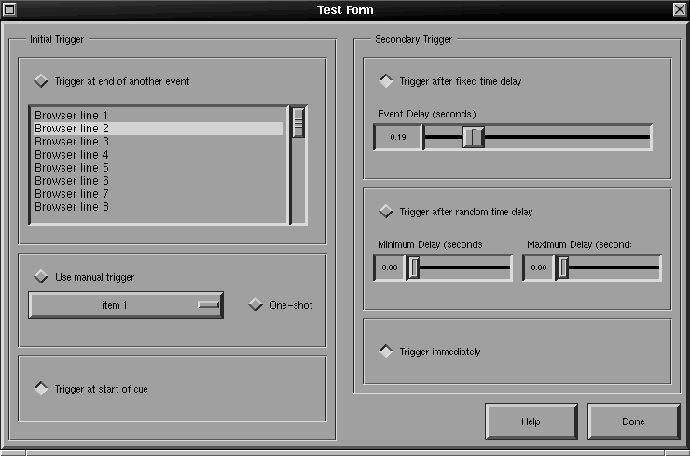
Task: Select the fifth browser line row
Action: pyautogui.click(x=158, y=168)
